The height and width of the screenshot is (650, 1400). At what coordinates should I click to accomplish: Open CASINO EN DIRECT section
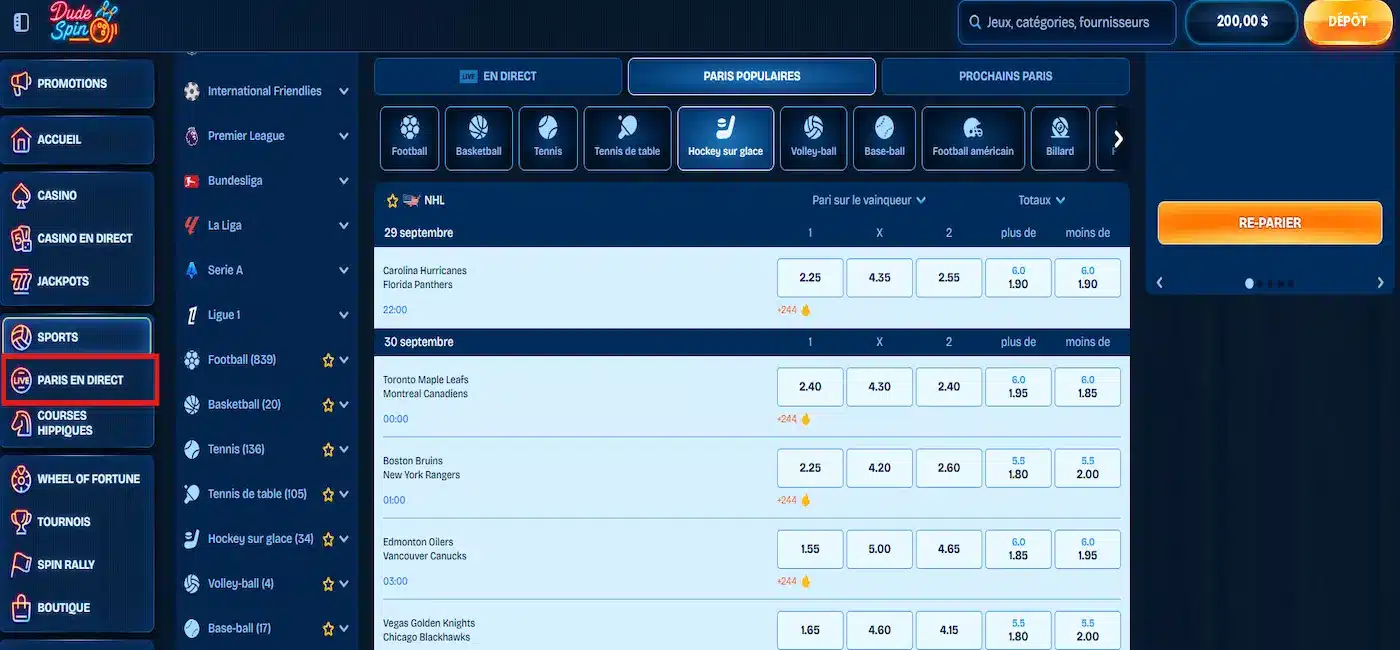pos(78,238)
